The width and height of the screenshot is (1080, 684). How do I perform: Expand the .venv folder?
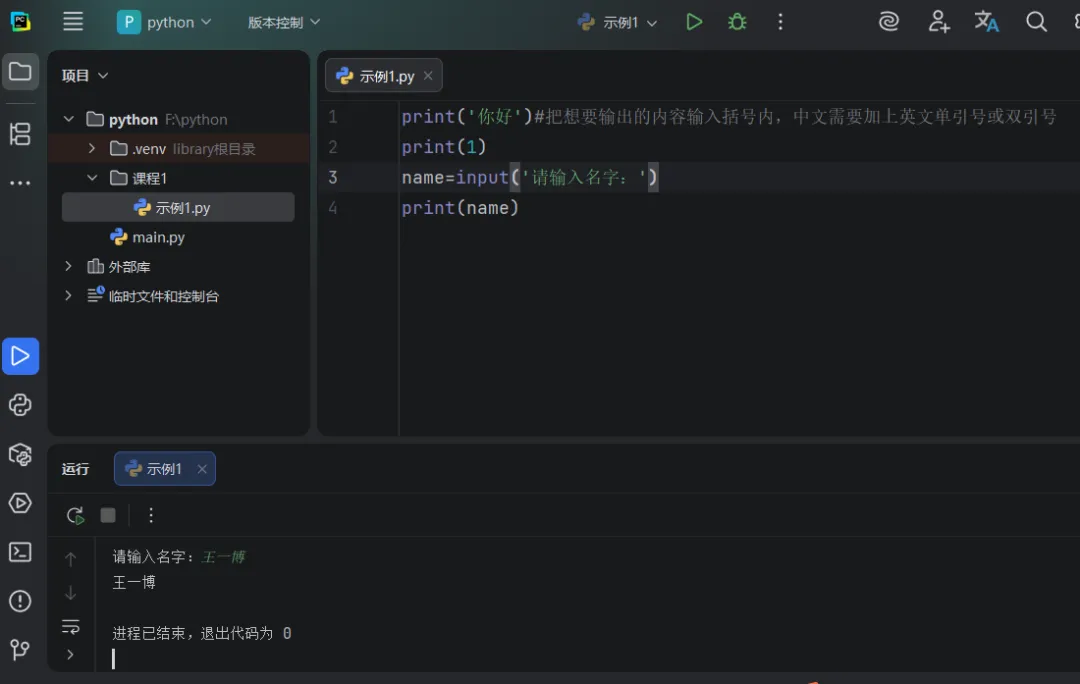(x=92, y=148)
